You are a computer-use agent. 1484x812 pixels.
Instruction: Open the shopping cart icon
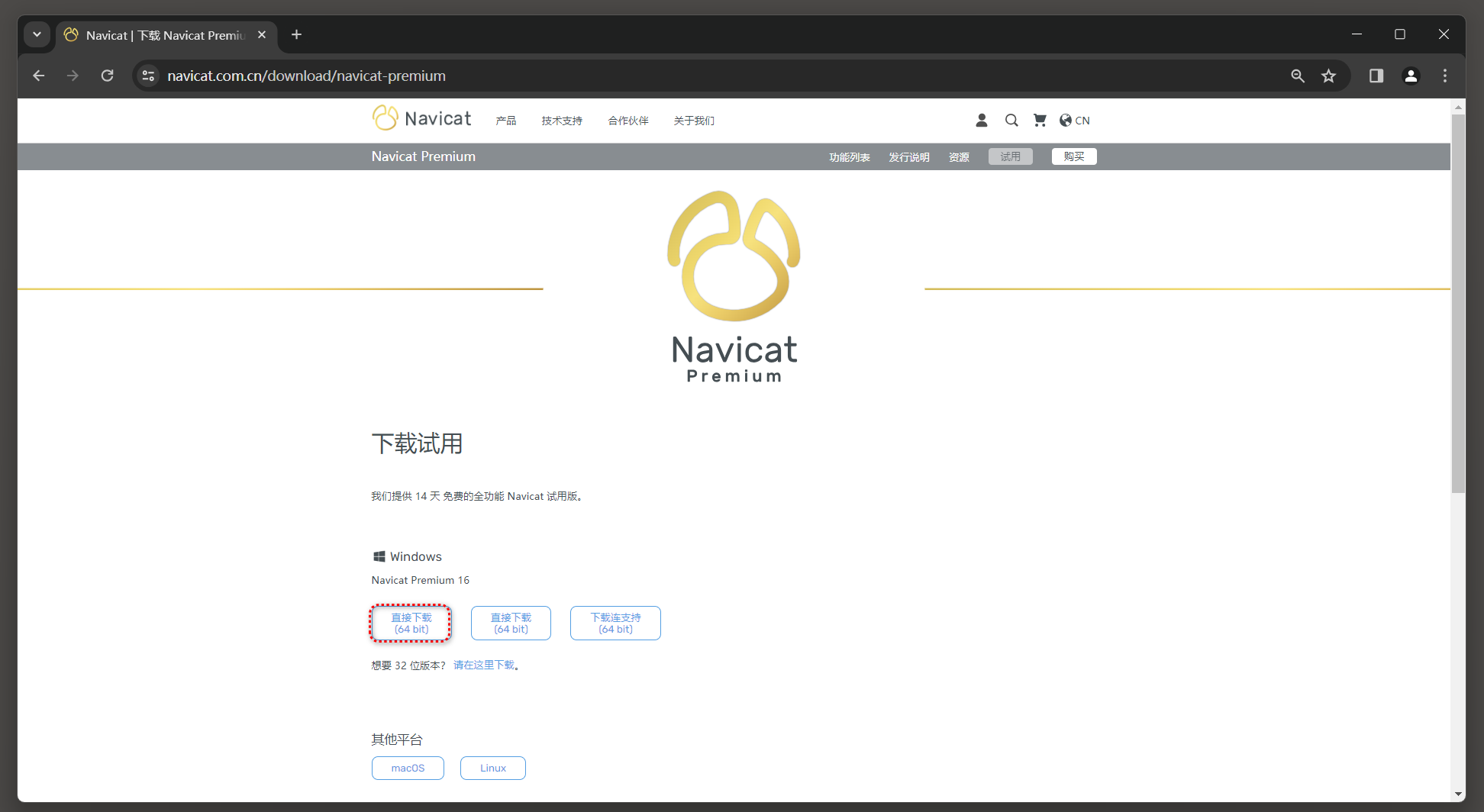(x=1040, y=120)
